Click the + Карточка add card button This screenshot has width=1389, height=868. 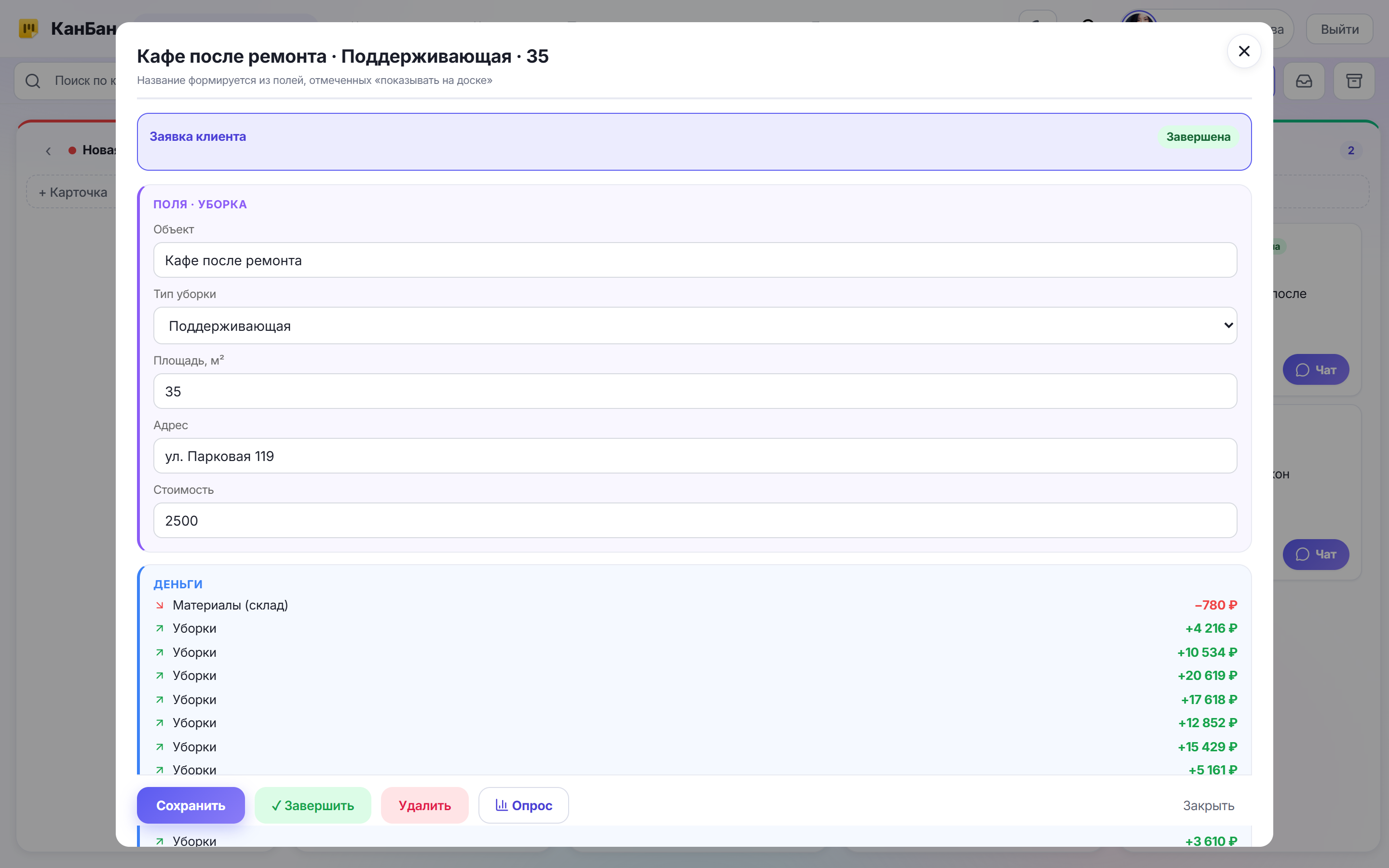tap(72, 192)
